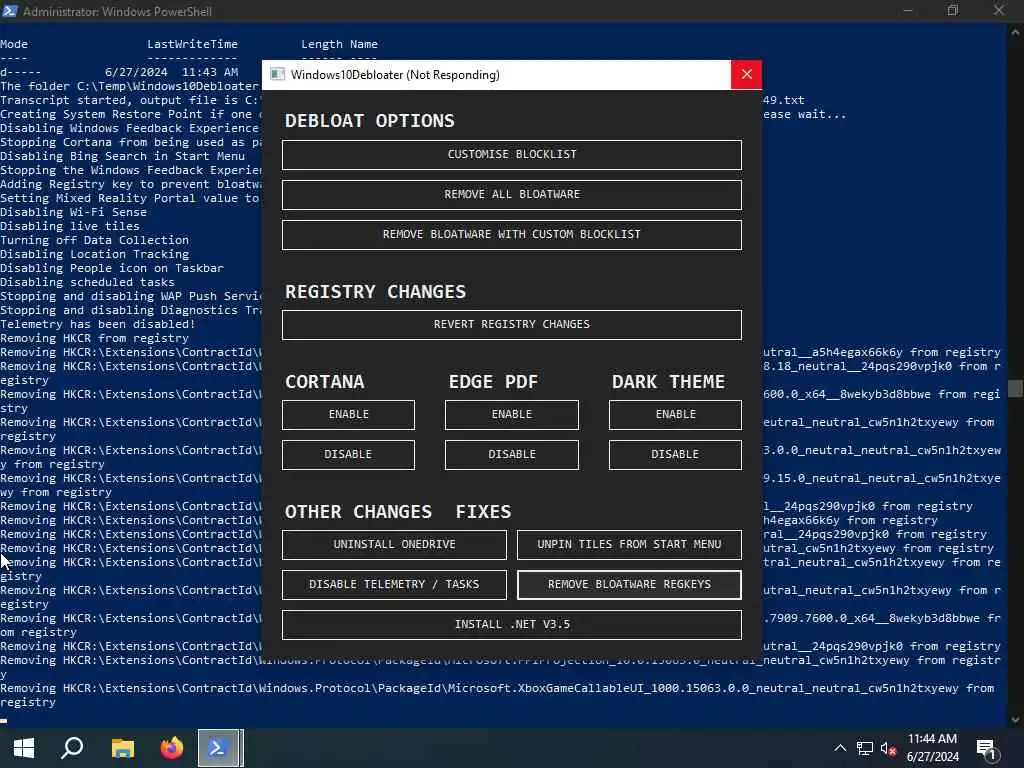Disable Edge PDF
The width and height of the screenshot is (1024, 768).
point(511,455)
